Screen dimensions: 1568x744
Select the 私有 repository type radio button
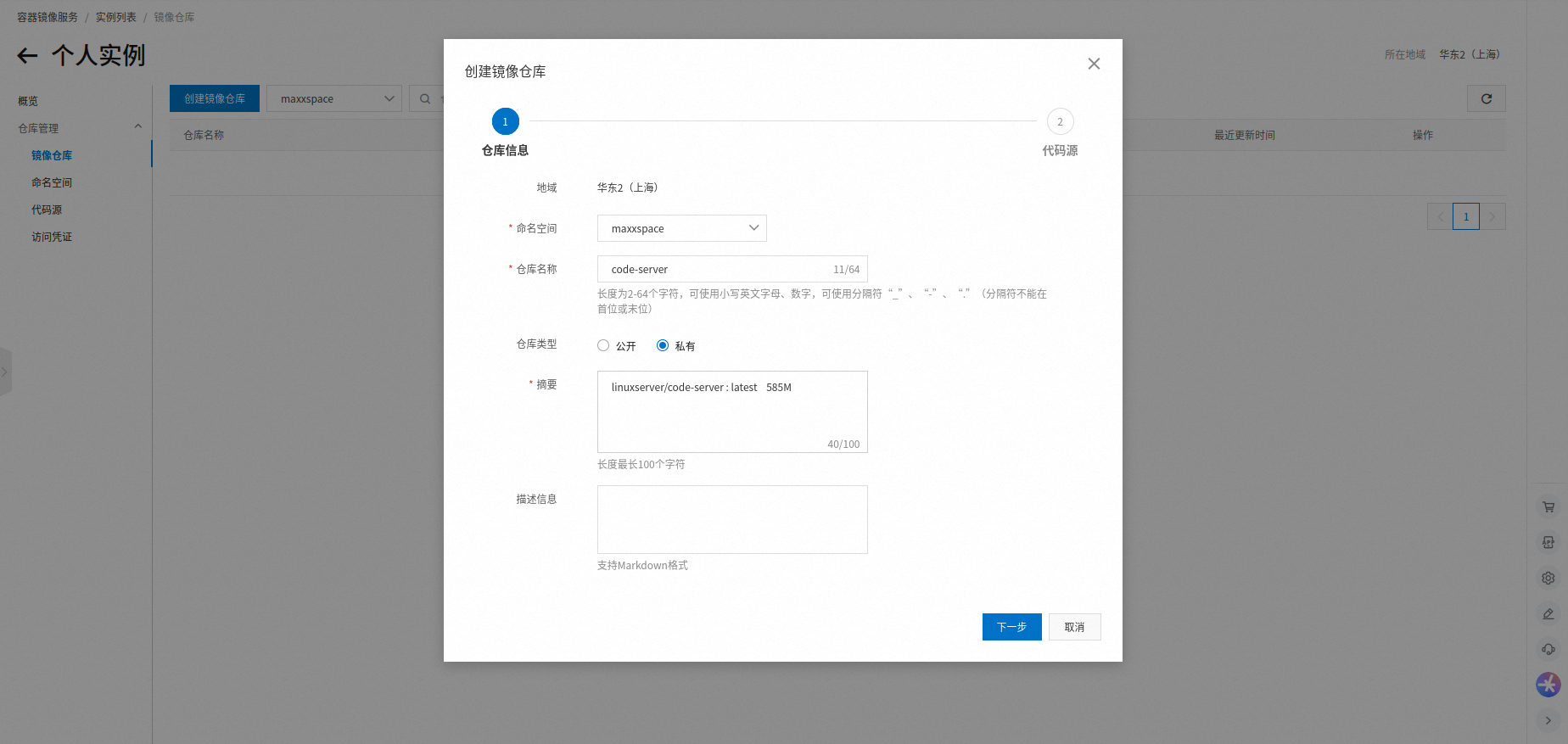[x=663, y=345]
